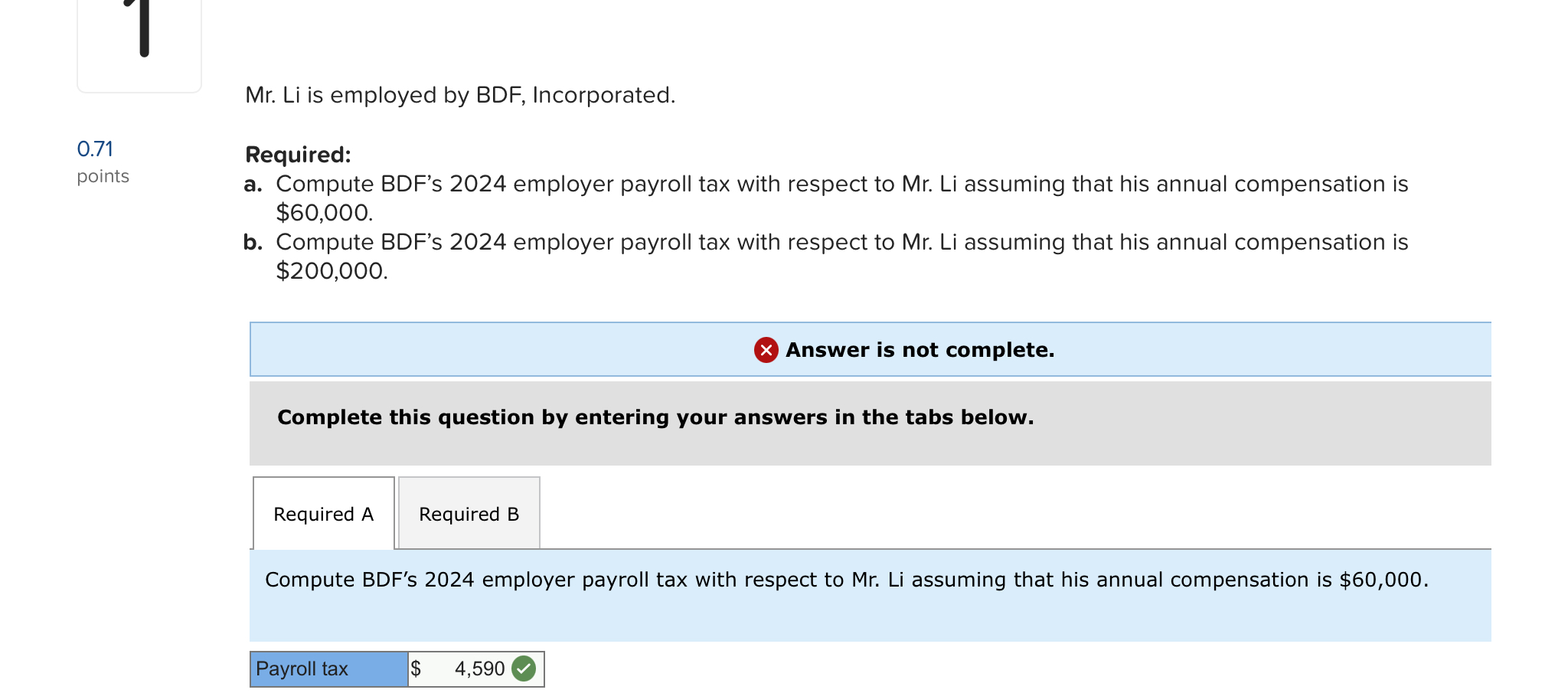
Task: Select the 4,590 value to edit it
Action: 478,668
